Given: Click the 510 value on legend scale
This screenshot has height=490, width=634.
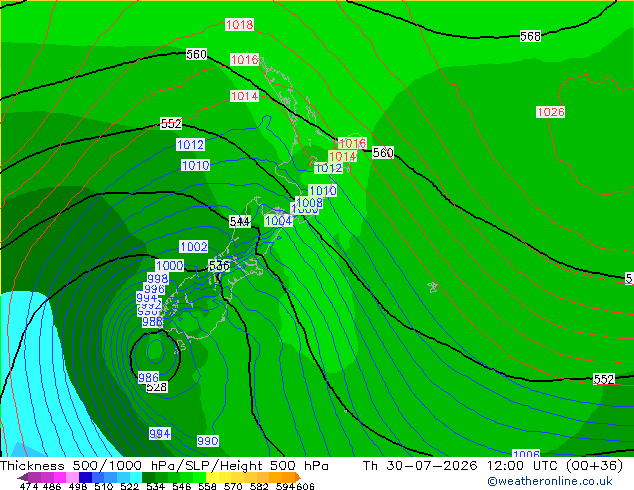Looking at the screenshot, I should [x=104, y=486].
